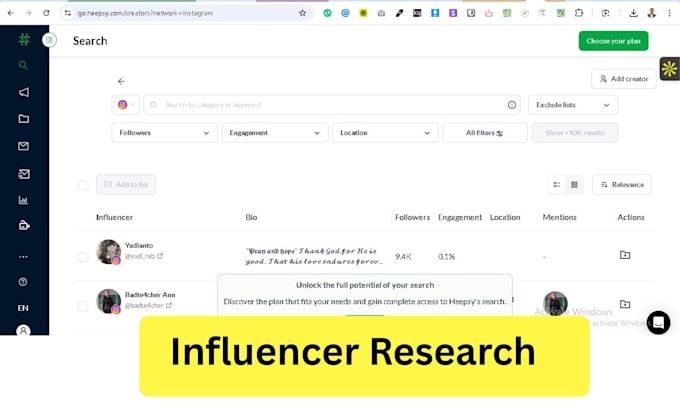The width and height of the screenshot is (680, 409).
Task: Switch to grid view icon
Action: [574, 185]
